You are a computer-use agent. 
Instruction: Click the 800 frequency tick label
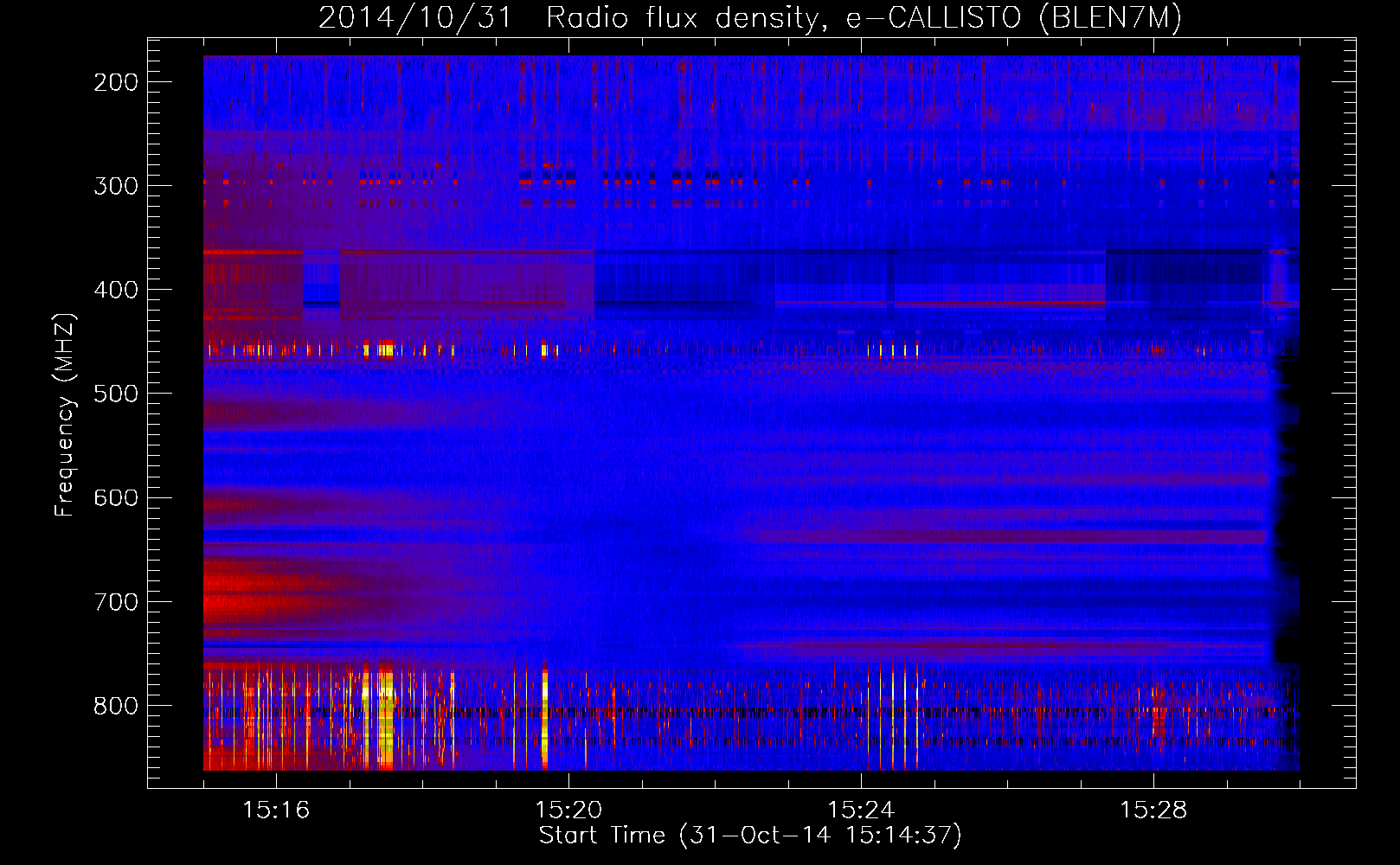click(x=116, y=706)
